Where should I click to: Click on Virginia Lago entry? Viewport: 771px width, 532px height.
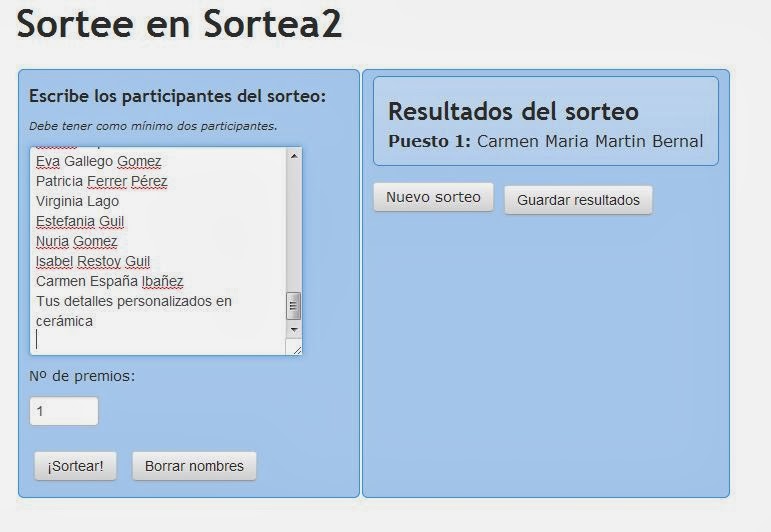point(77,201)
